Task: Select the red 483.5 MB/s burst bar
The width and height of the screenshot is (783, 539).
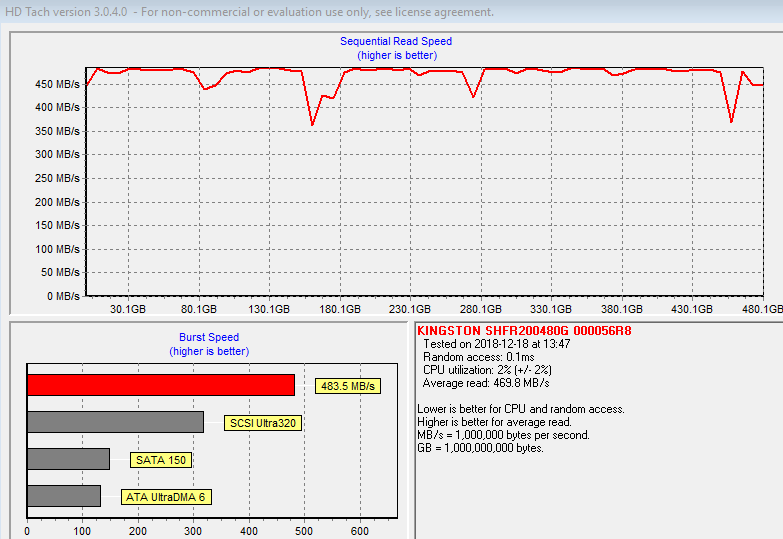Action: 161,385
